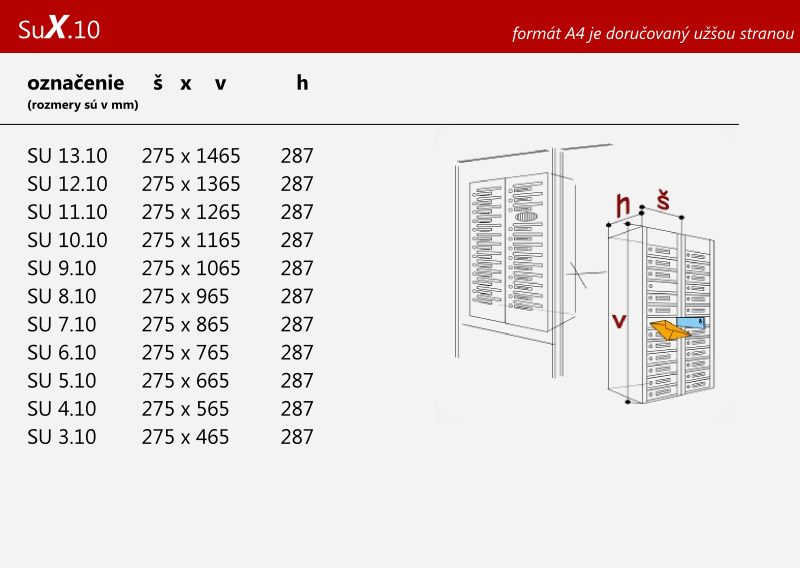This screenshot has height=568, width=800.
Task: Click the 287 depth value for SU 3.10
Action: 297,436
